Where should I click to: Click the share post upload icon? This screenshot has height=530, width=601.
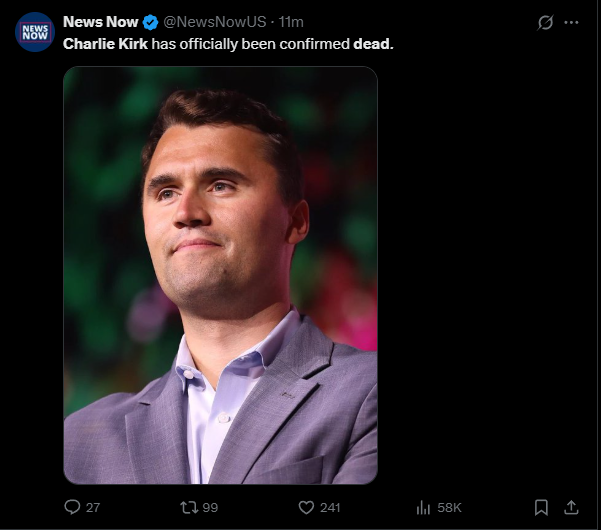(572, 507)
